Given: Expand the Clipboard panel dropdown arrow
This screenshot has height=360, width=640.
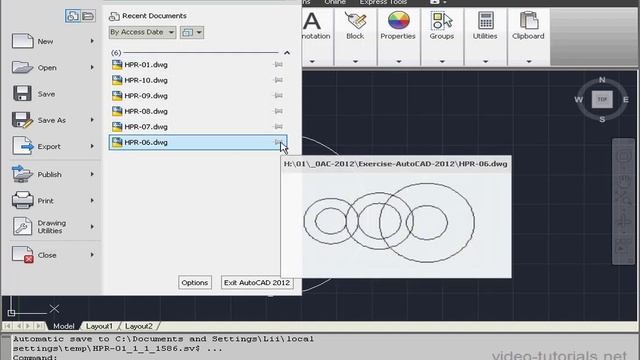Looking at the screenshot, I should coord(529,62).
